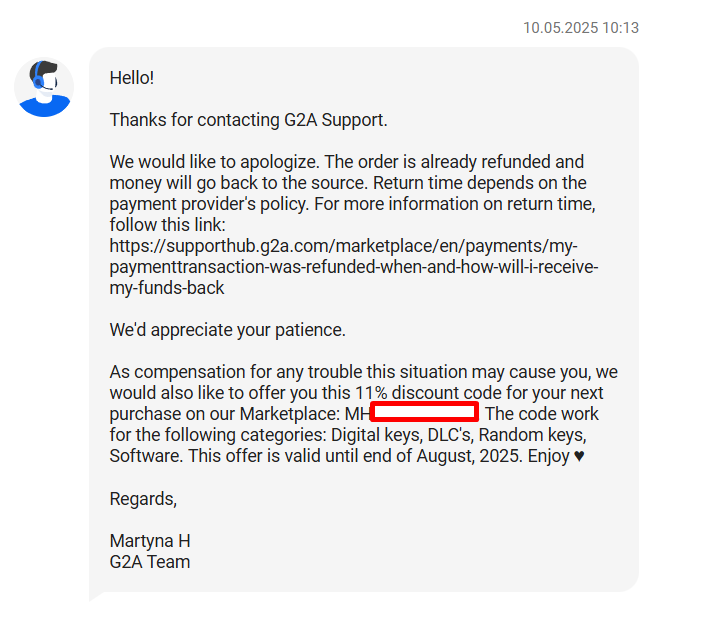The height and width of the screenshot is (618, 716).
Task: Click the MH prefix of the discount code
Action: point(357,414)
